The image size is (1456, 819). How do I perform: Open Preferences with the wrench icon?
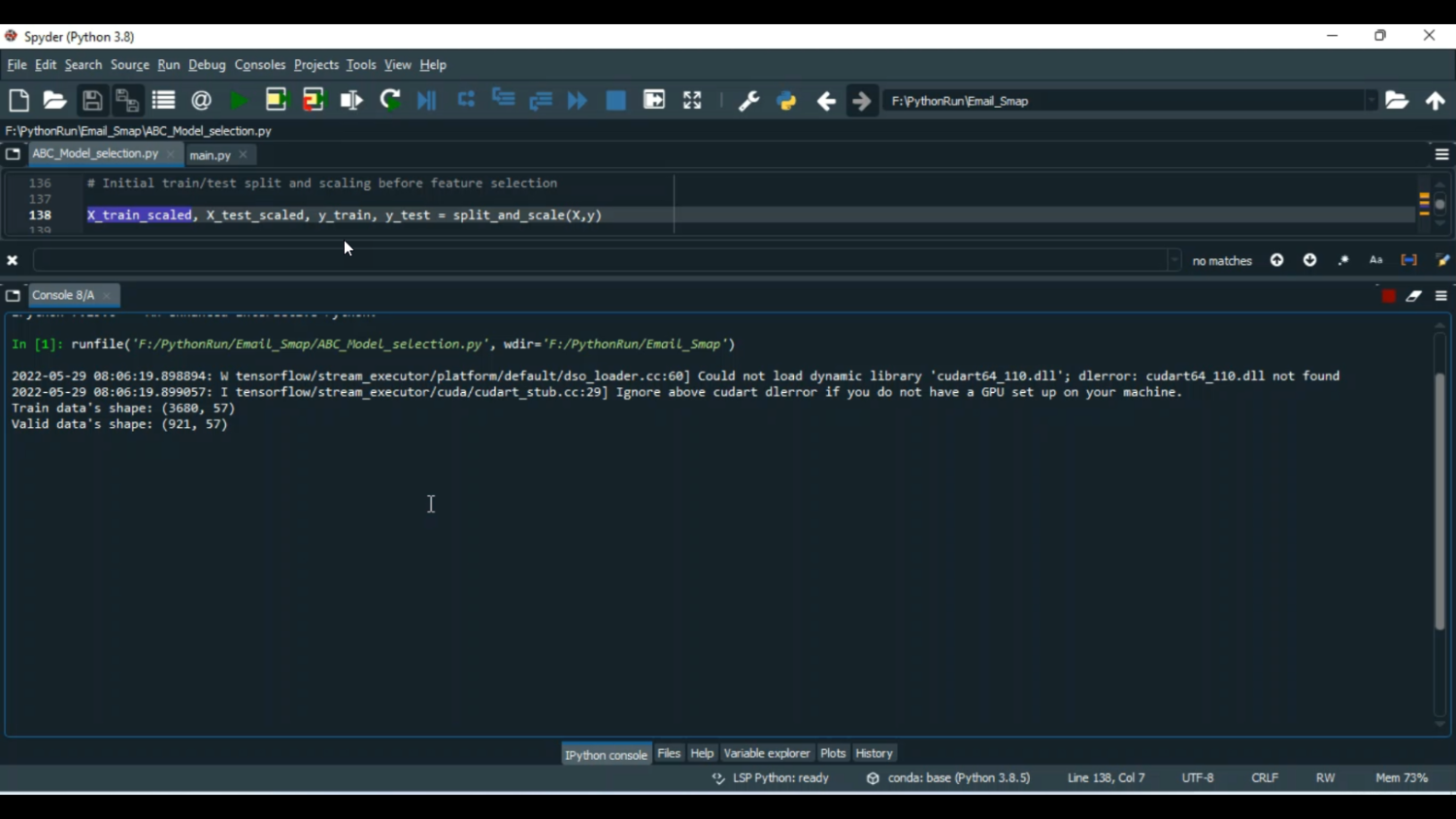click(x=748, y=101)
